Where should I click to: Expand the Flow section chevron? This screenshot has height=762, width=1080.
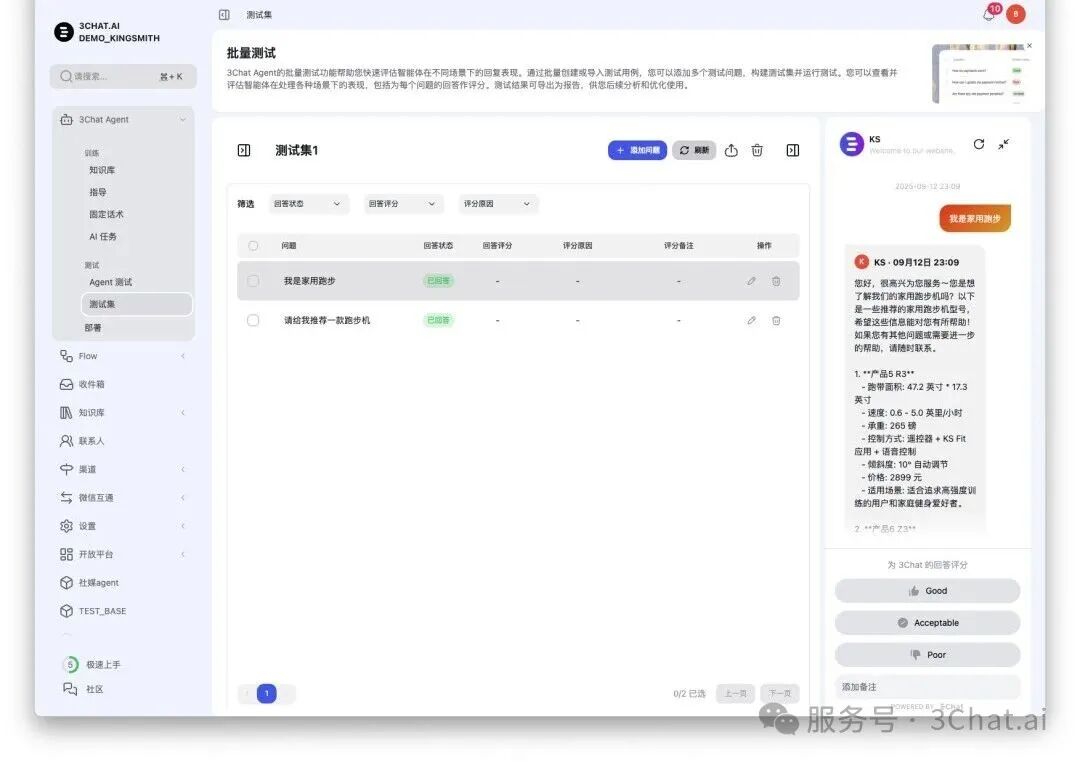(x=183, y=356)
